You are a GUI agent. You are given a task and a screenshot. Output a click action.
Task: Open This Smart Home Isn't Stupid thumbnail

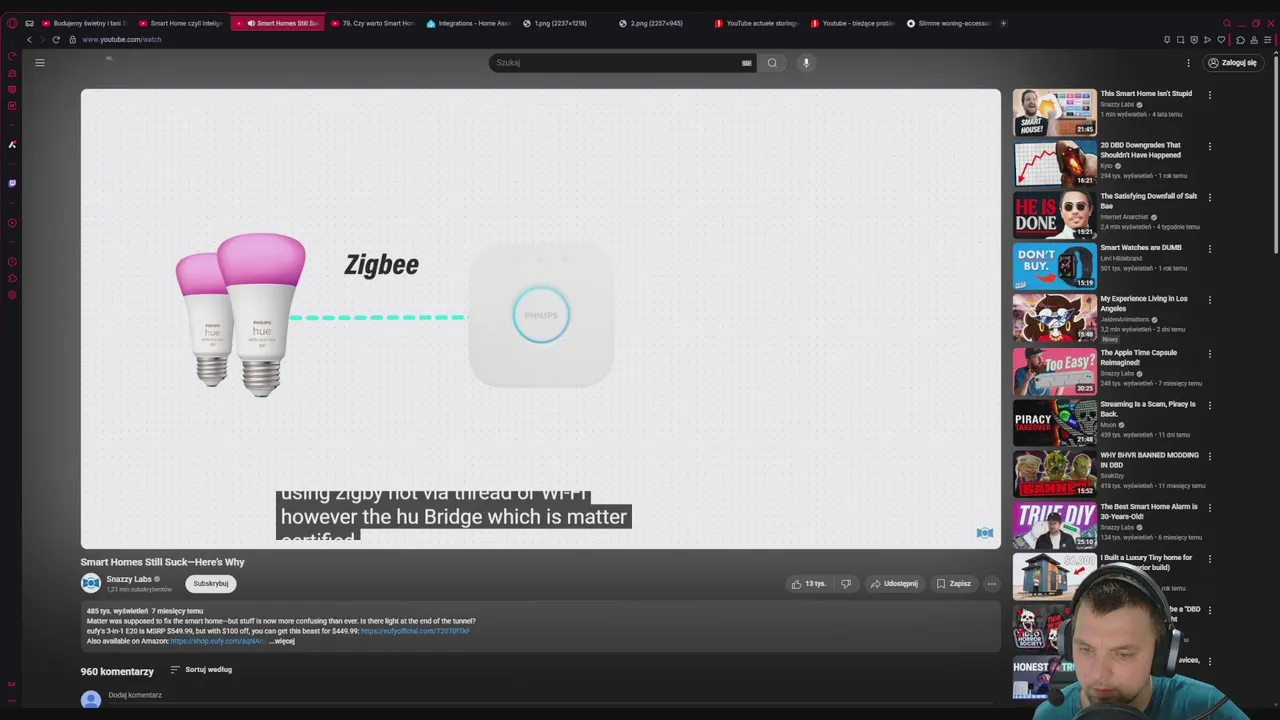[1054, 113]
